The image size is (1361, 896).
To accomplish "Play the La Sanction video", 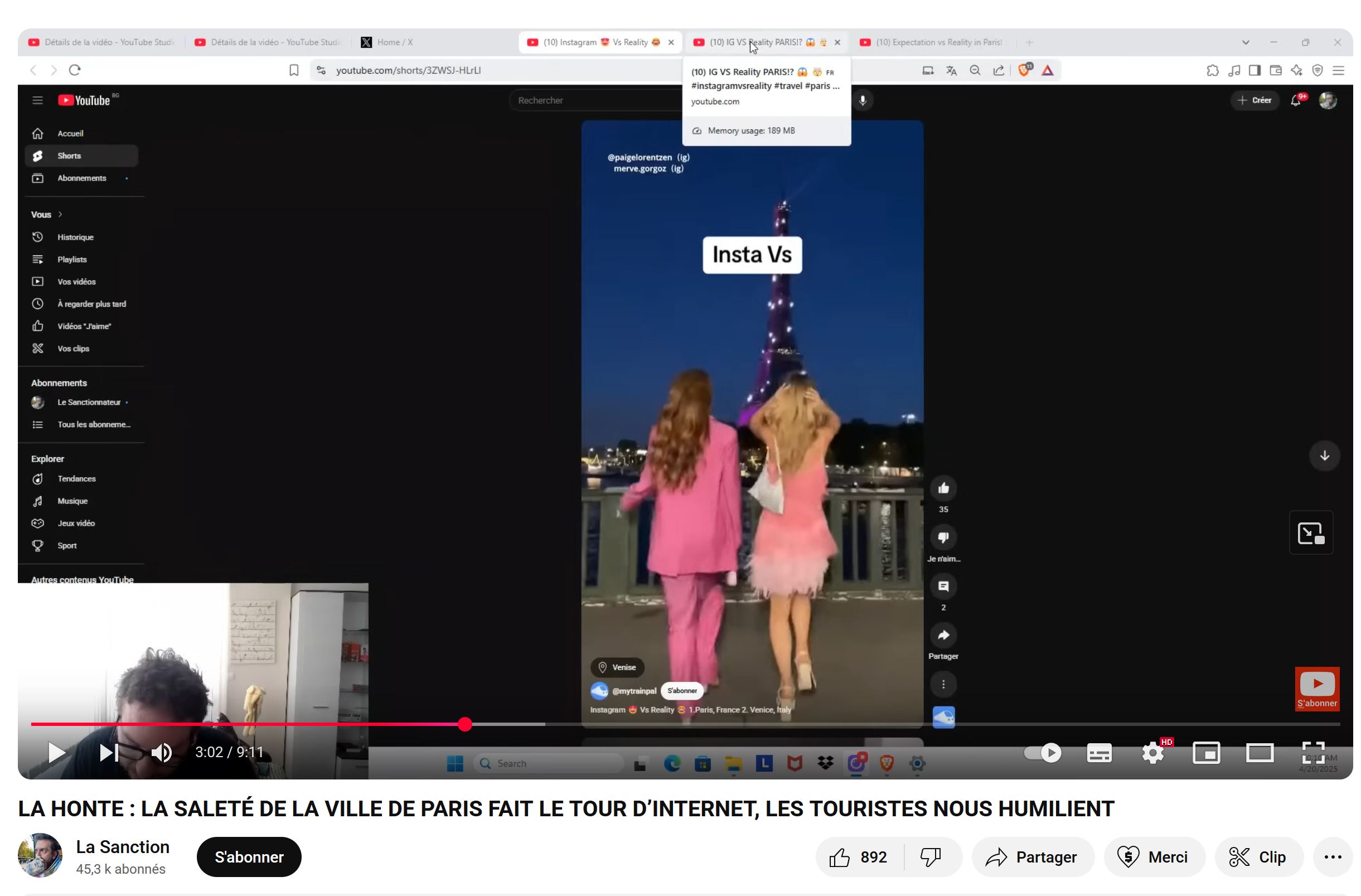I will click(x=56, y=753).
